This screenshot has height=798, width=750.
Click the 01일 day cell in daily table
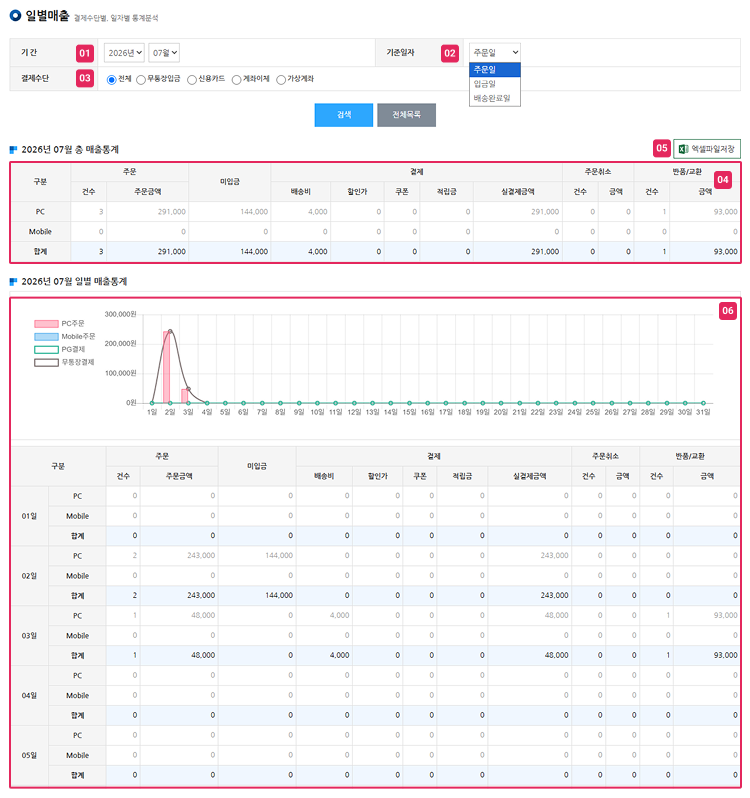point(29,516)
